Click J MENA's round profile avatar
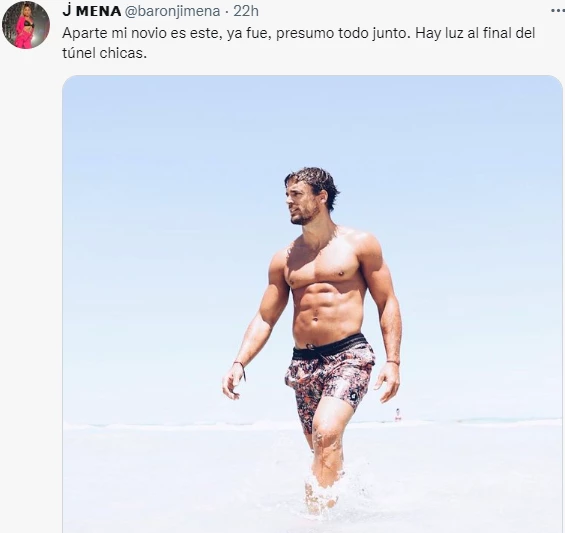 [x=26, y=25]
